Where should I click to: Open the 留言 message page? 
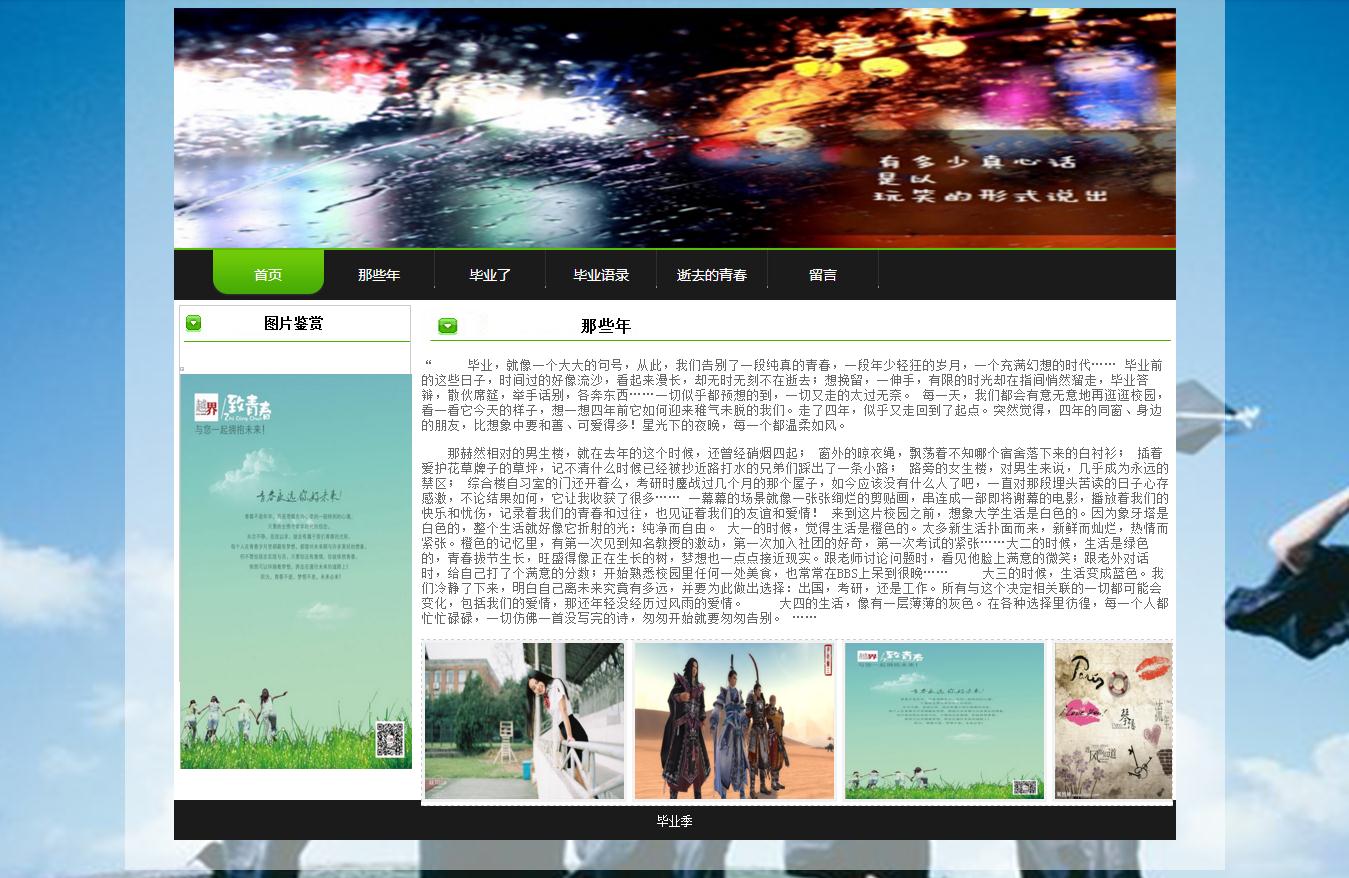pyautogui.click(x=823, y=275)
